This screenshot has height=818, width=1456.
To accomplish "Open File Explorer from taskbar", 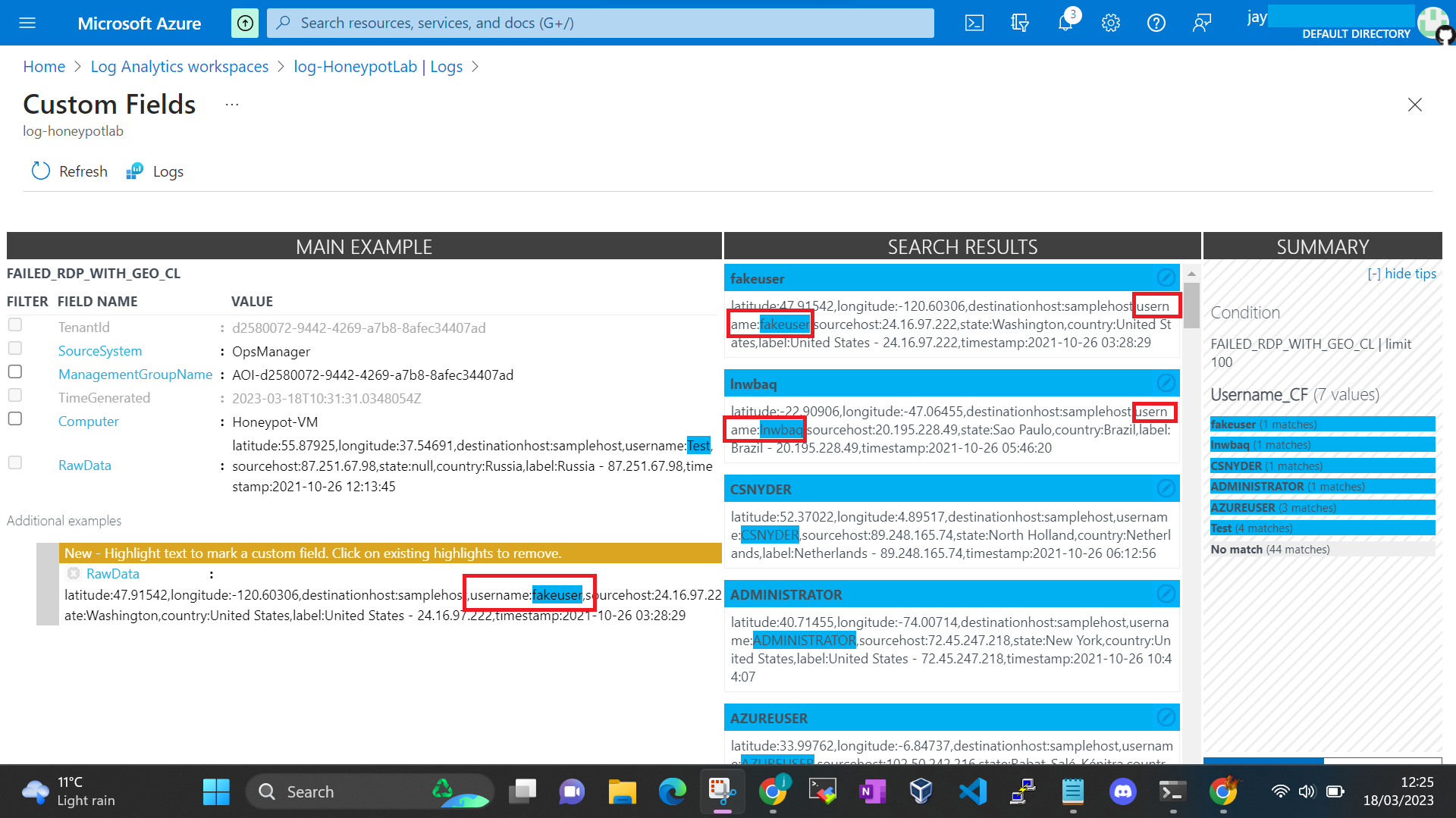I will coord(622,791).
